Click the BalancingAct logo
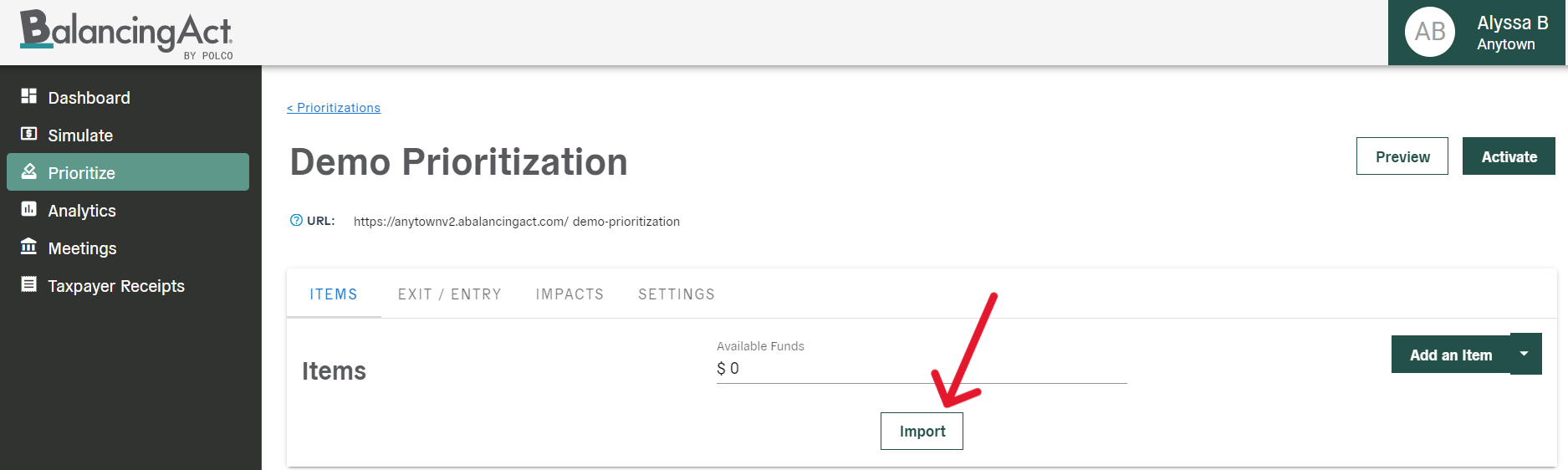Viewport: 1568px width, 470px height. [126, 33]
